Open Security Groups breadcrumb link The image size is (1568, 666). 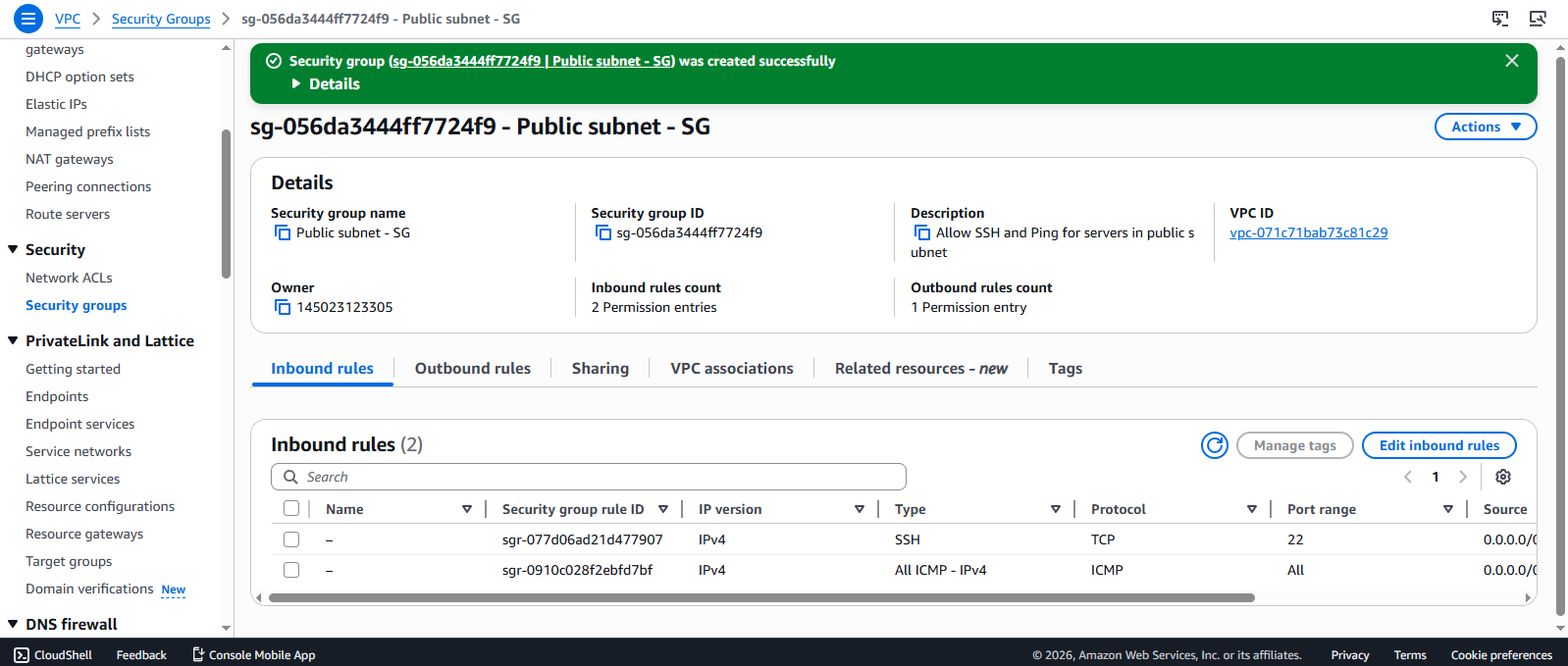161,19
